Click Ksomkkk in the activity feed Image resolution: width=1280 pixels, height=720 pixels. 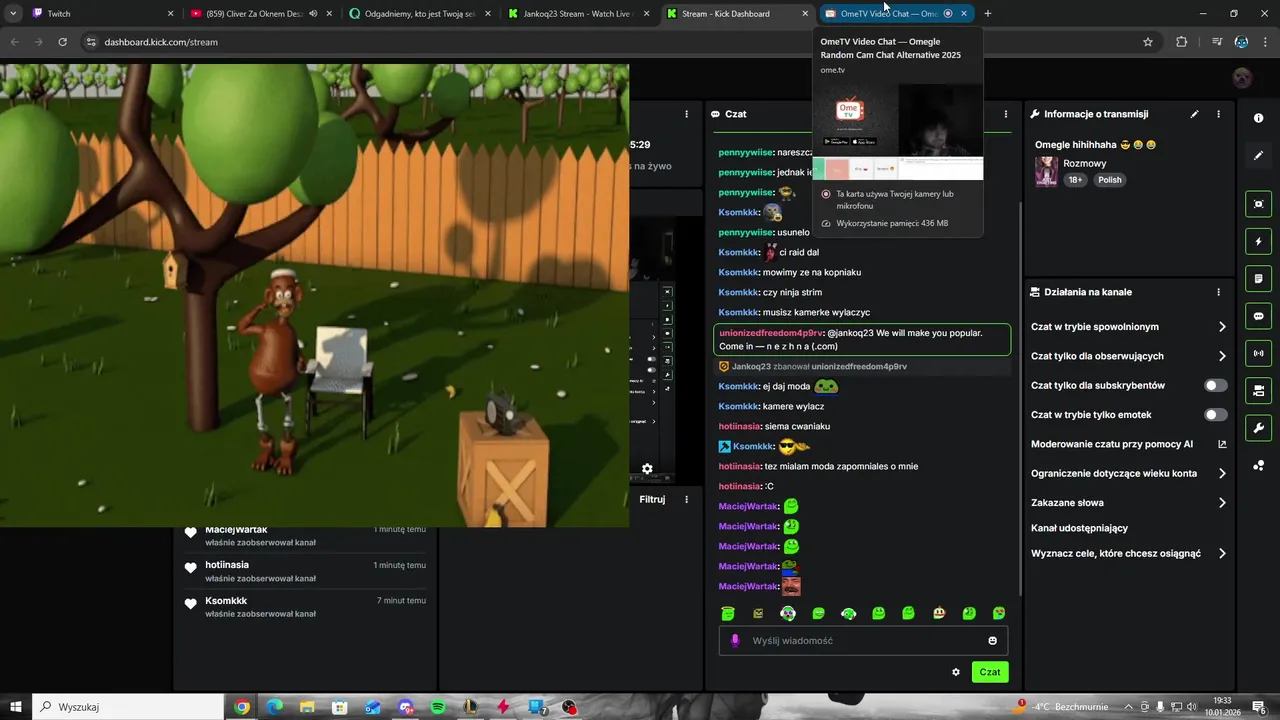pyautogui.click(x=226, y=601)
